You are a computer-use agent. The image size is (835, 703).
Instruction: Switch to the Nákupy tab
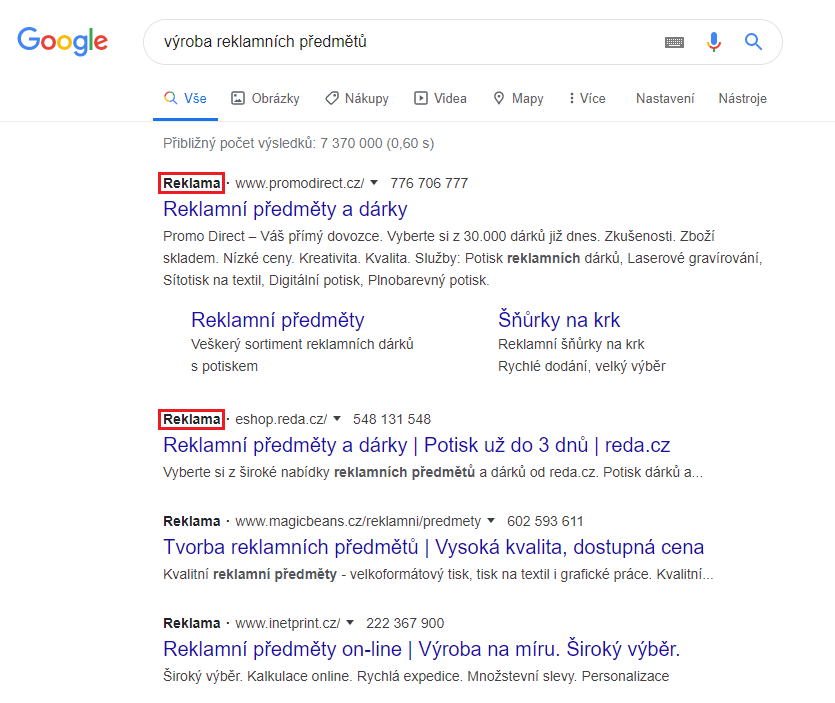click(357, 98)
